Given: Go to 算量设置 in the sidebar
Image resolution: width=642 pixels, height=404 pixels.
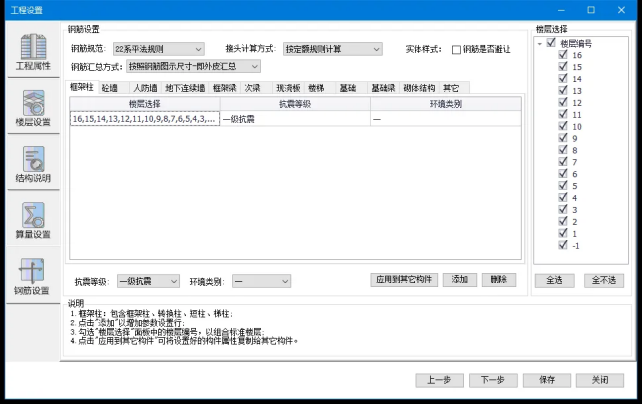Looking at the screenshot, I should [33, 220].
